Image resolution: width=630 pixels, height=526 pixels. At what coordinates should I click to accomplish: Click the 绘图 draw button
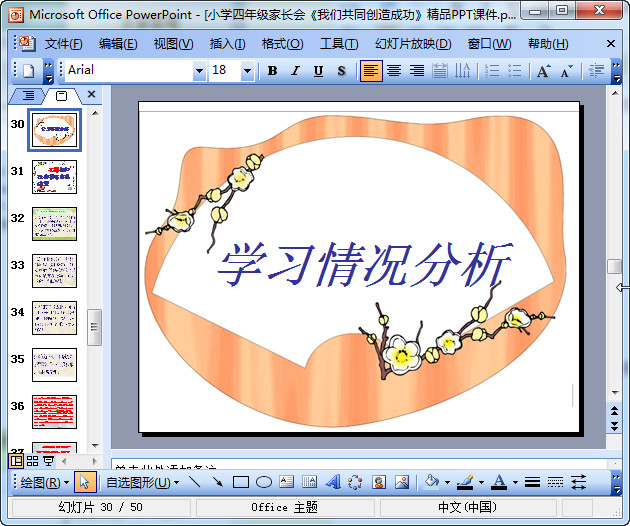coord(45,482)
